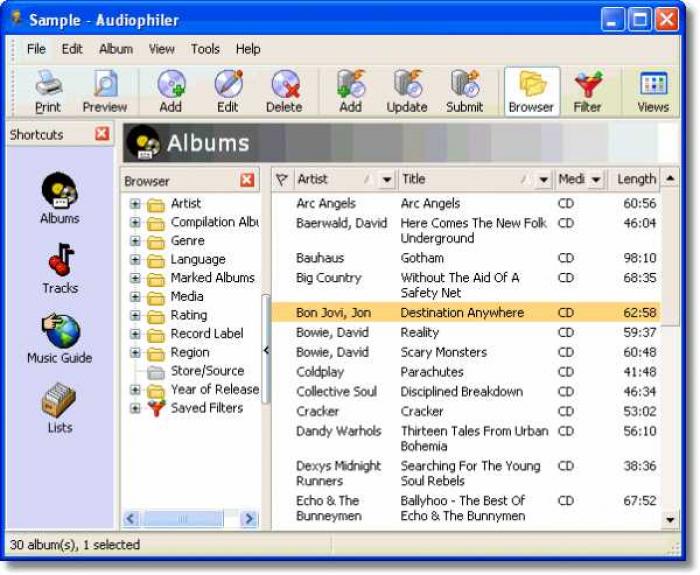Open the Tracks shortcut
This screenshot has width=700, height=575.
[x=60, y=268]
